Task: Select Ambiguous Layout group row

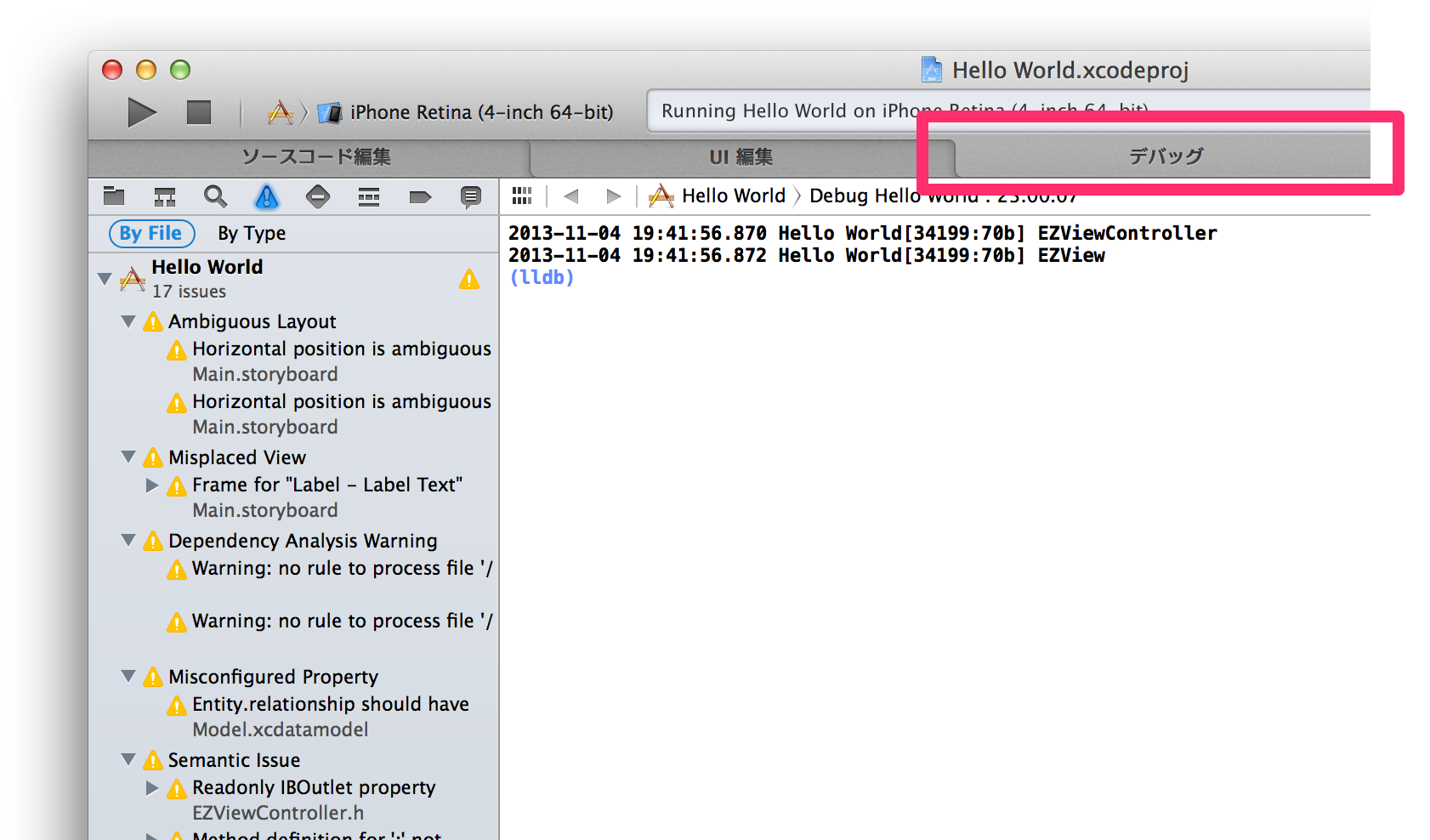Action: [x=293, y=321]
